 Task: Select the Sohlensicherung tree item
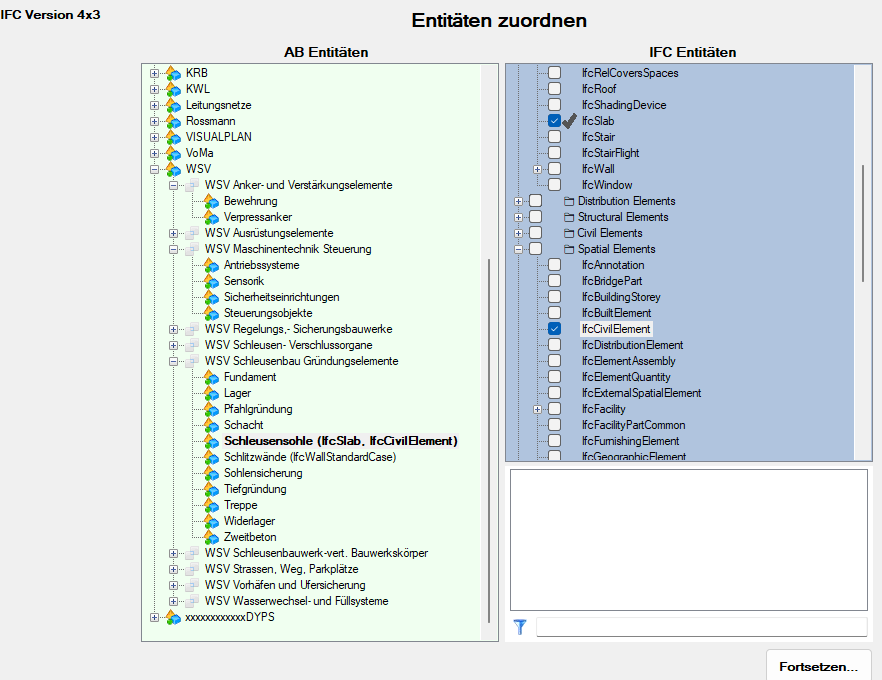pyautogui.click(x=263, y=473)
